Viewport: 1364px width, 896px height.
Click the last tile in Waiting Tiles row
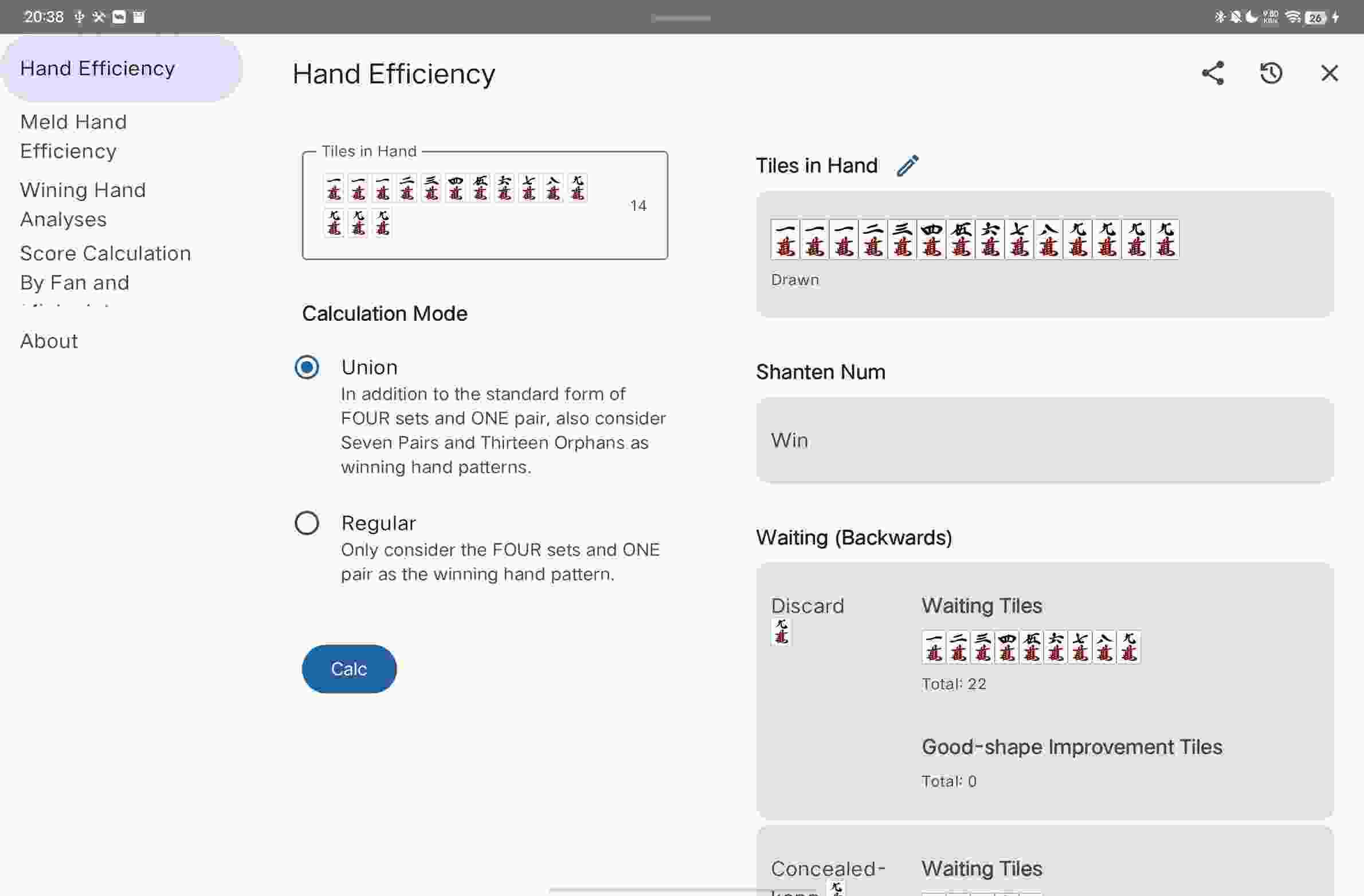point(1128,647)
